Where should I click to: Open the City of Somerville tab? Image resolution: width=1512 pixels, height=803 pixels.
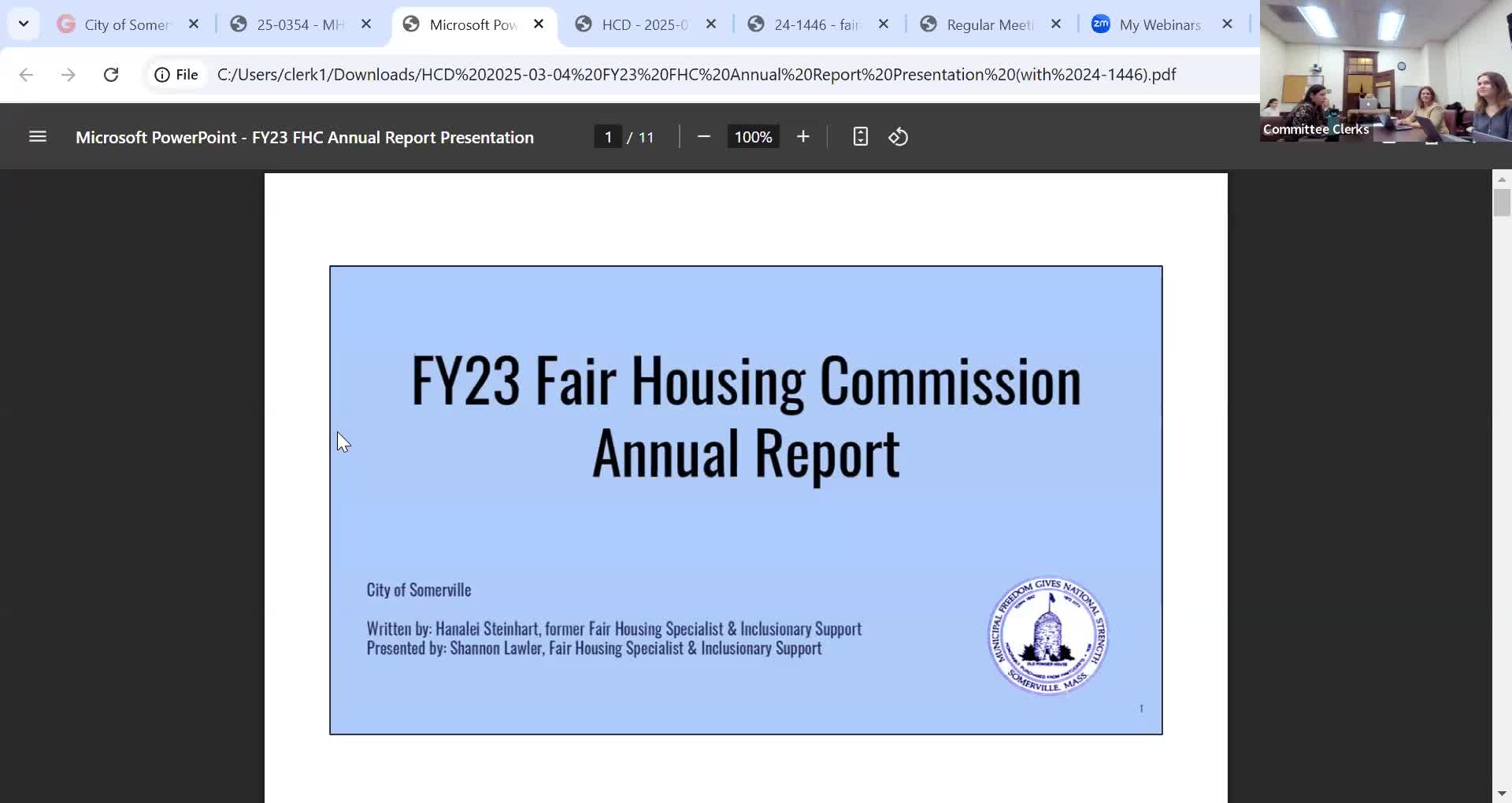click(x=126, y=24)
